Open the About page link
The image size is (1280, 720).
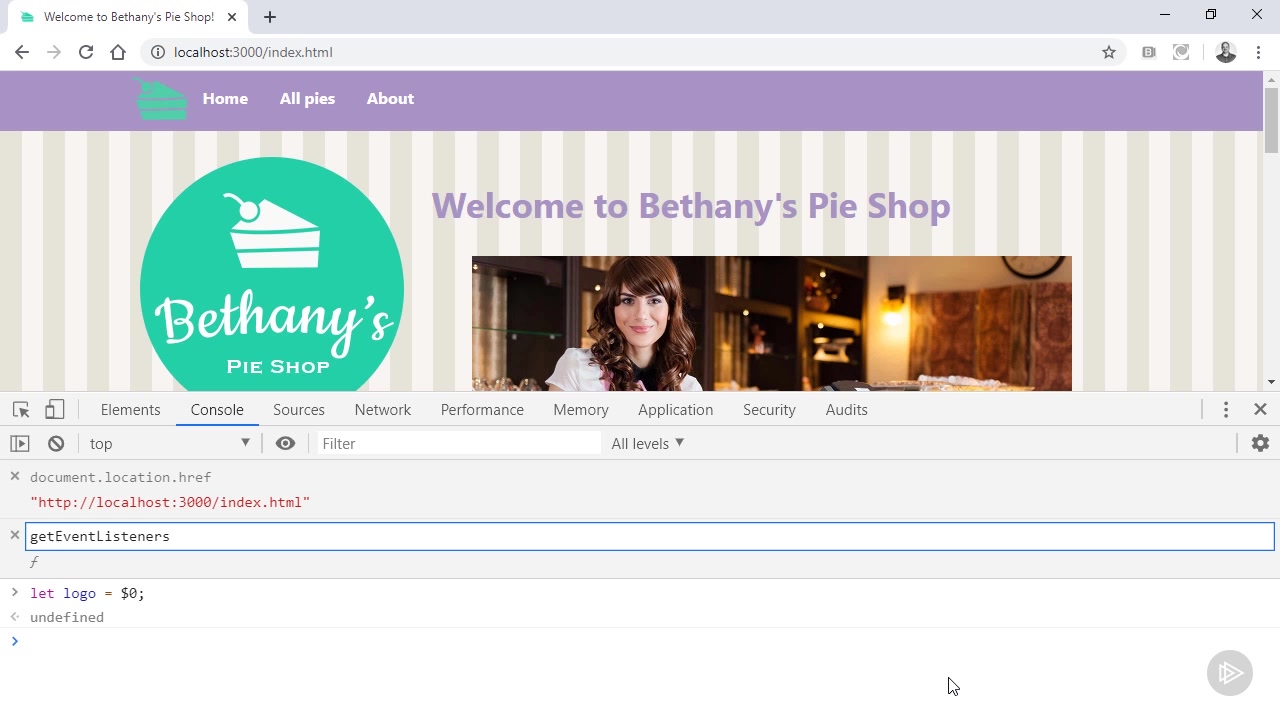pyautogui.click(x=390, y=99)
